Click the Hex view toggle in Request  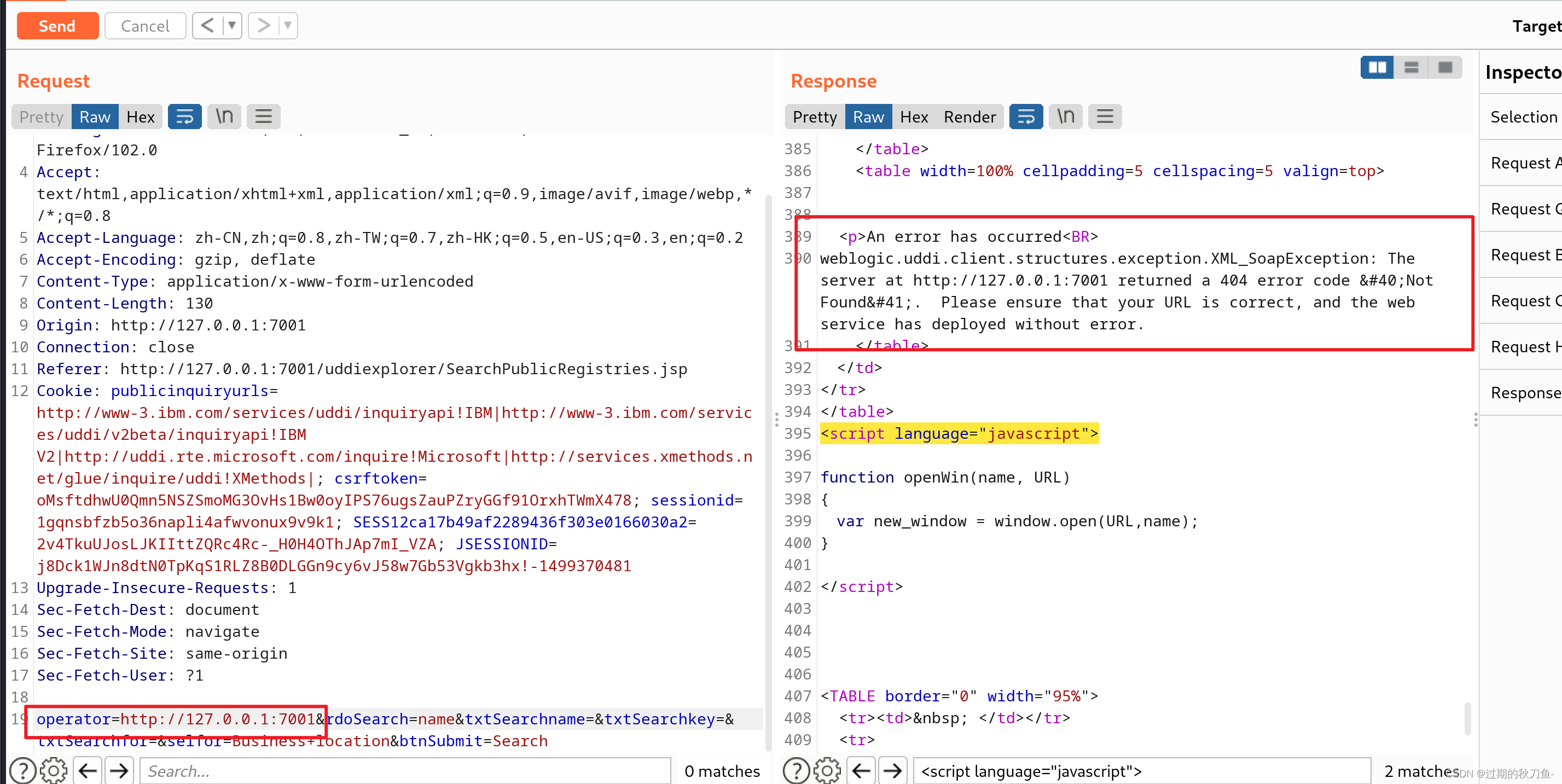pos(141,117)
